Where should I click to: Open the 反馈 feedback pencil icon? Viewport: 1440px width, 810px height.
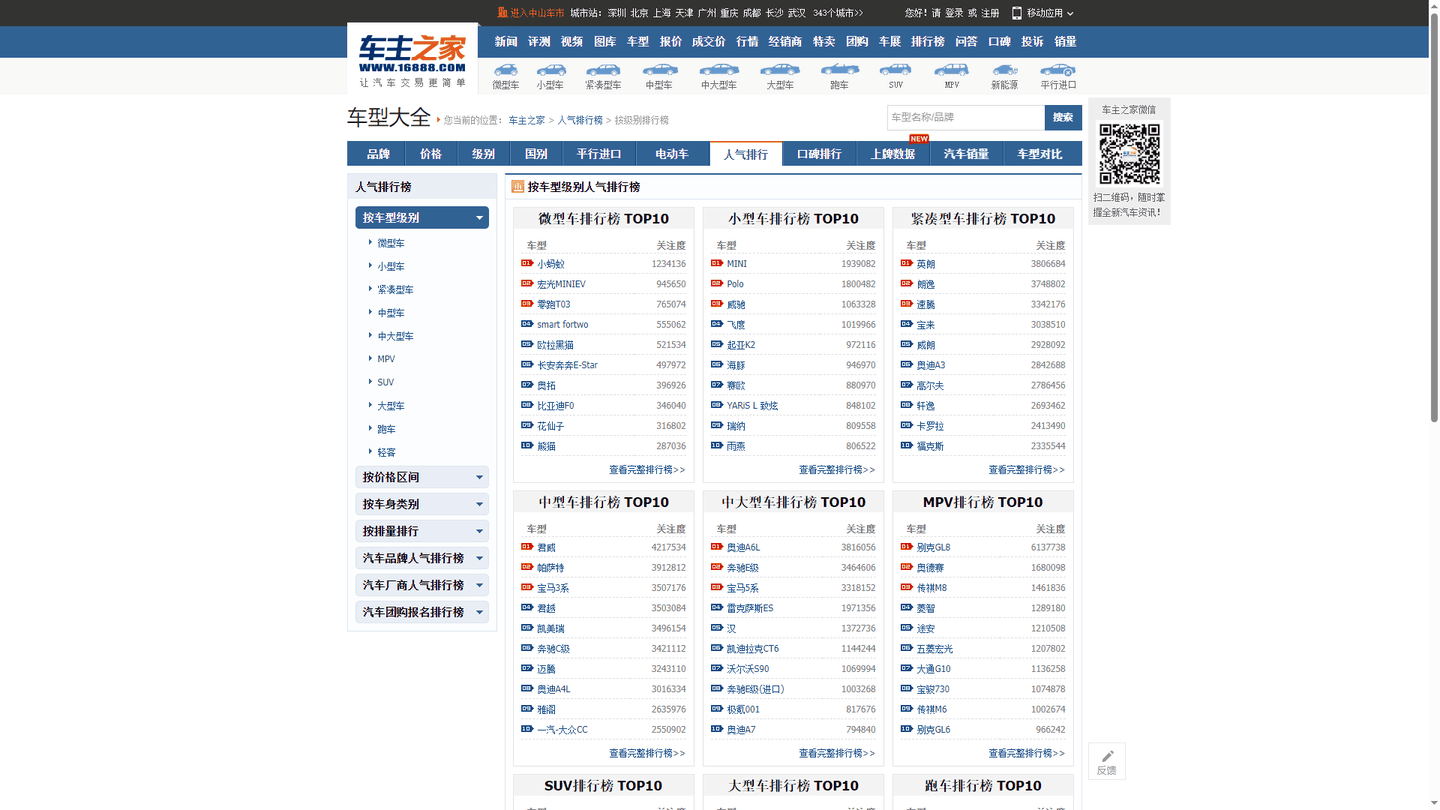(x=1107, y=757)
